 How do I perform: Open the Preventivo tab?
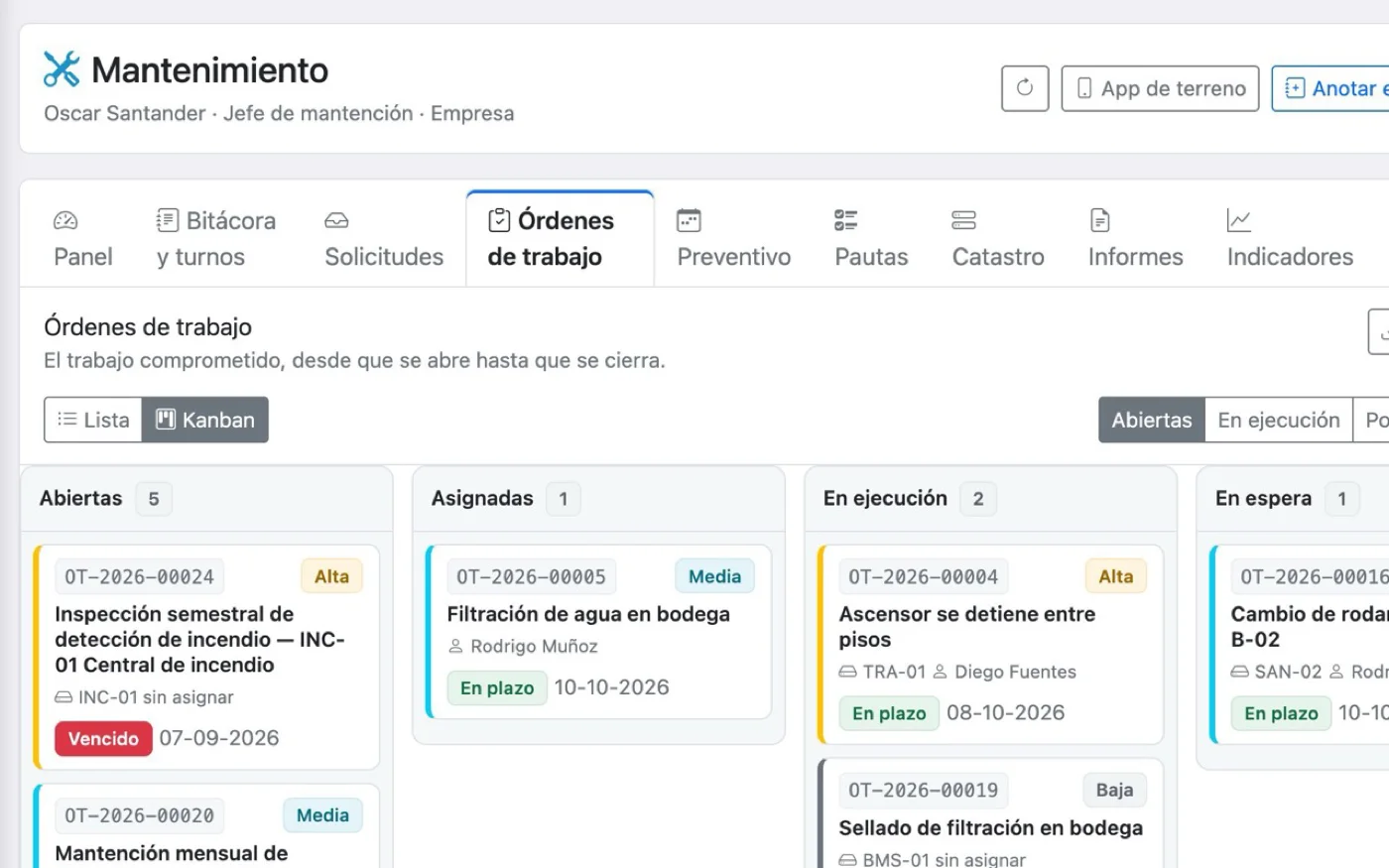734,238
